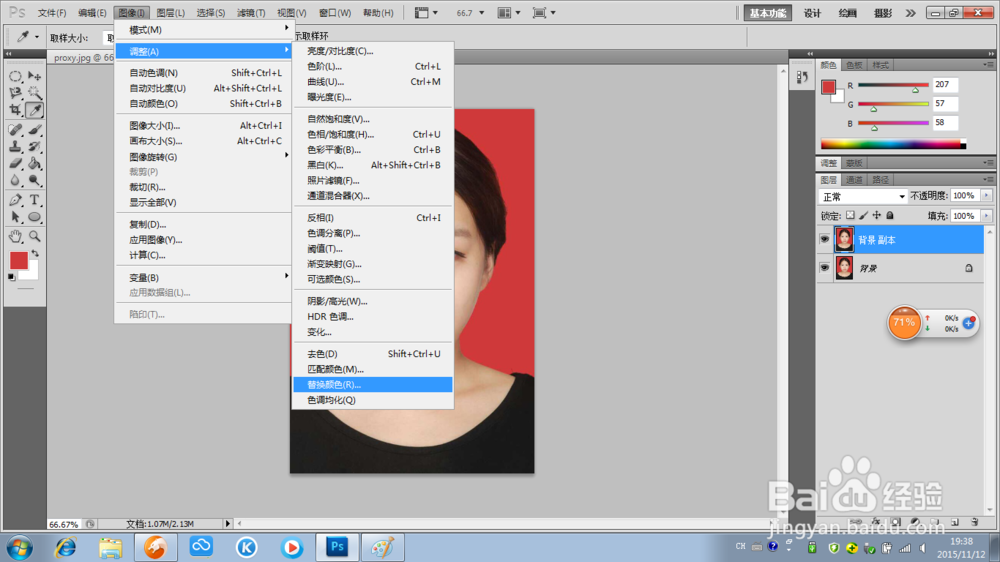Screen dimensions: 1000x562
Task: Click the G value field showing 57
Action: pos(945,103)
